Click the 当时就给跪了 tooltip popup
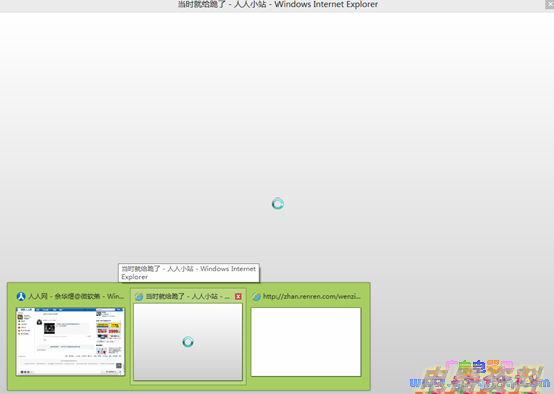Viewport: 554px width, 394px height. [x=189, y=273]
